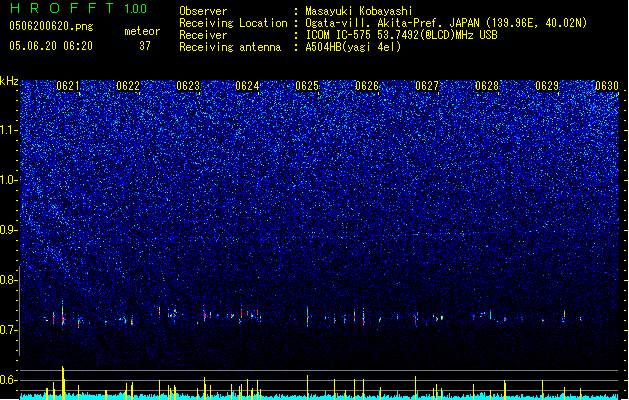Image resolution: width=629 pixels, height=400 pixels.
Task: Click the 0628 time marker
Action: click(x=487, y=86)
